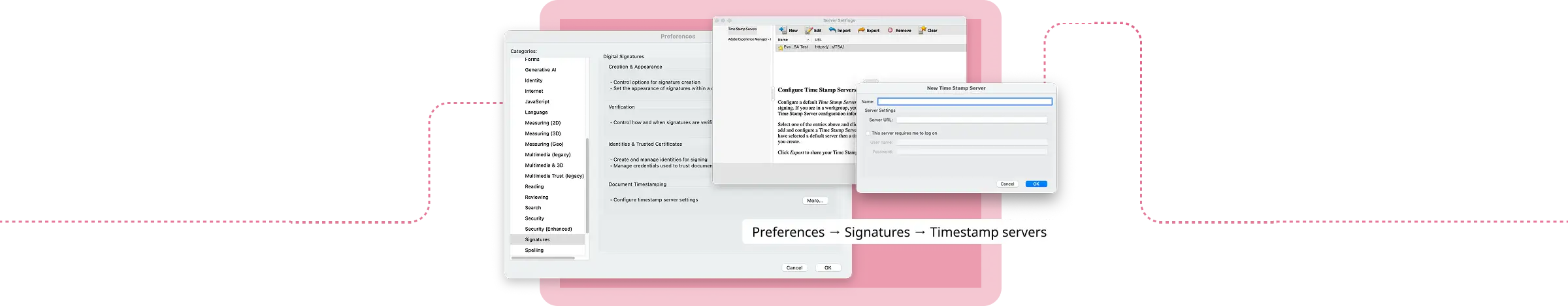Click the Clear toolbar icon
Viewport: 1568px width, 306px height.
click(x=922, y=30)
